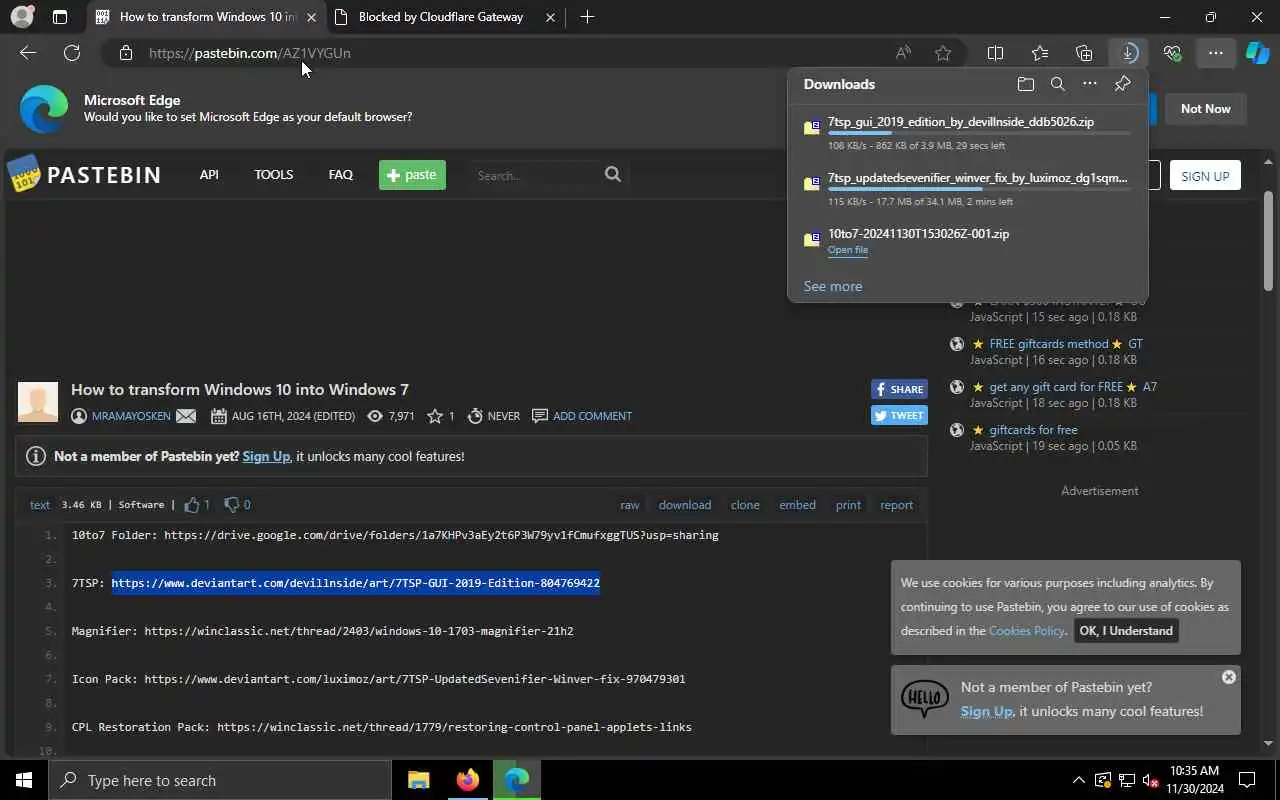The height and width of the screenshot is (800, 1280).
Task: Open Collections toolbar icon
Action: click(1084, 53)
